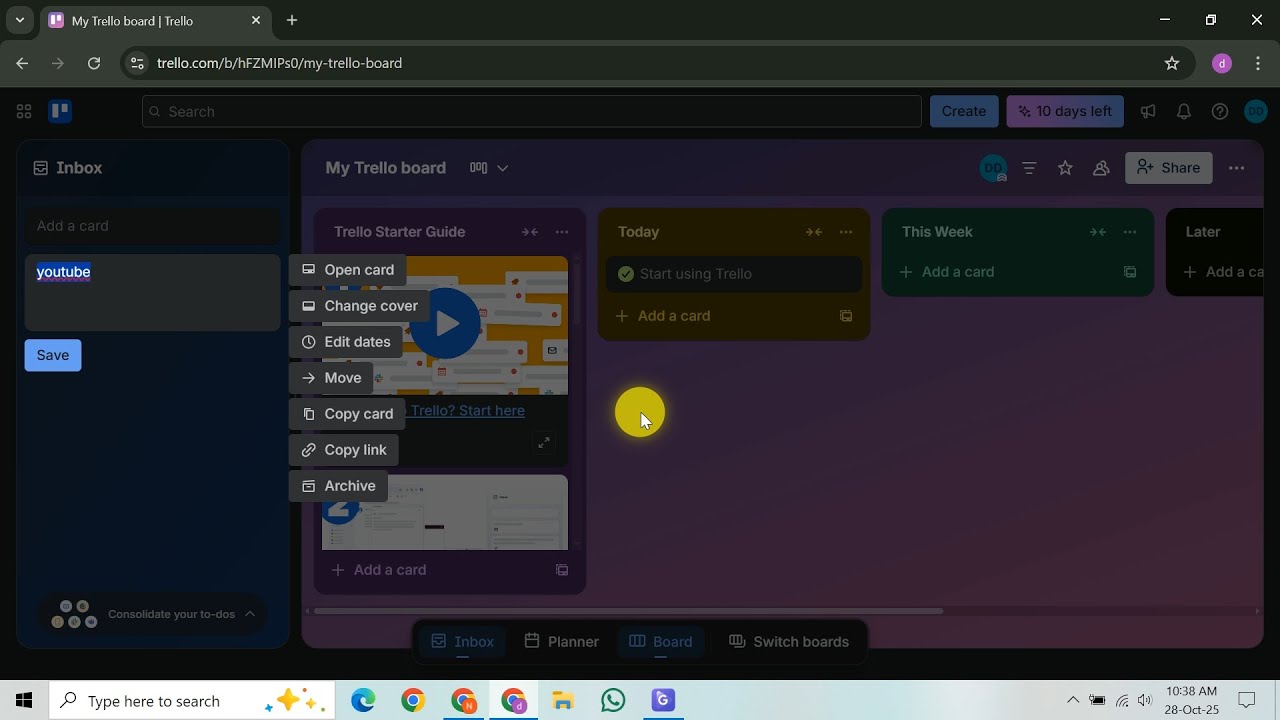This screenshot has height=720, width=1280.
Task: Open Trello Starter Guide list actions menu
Action: [562, 232]
